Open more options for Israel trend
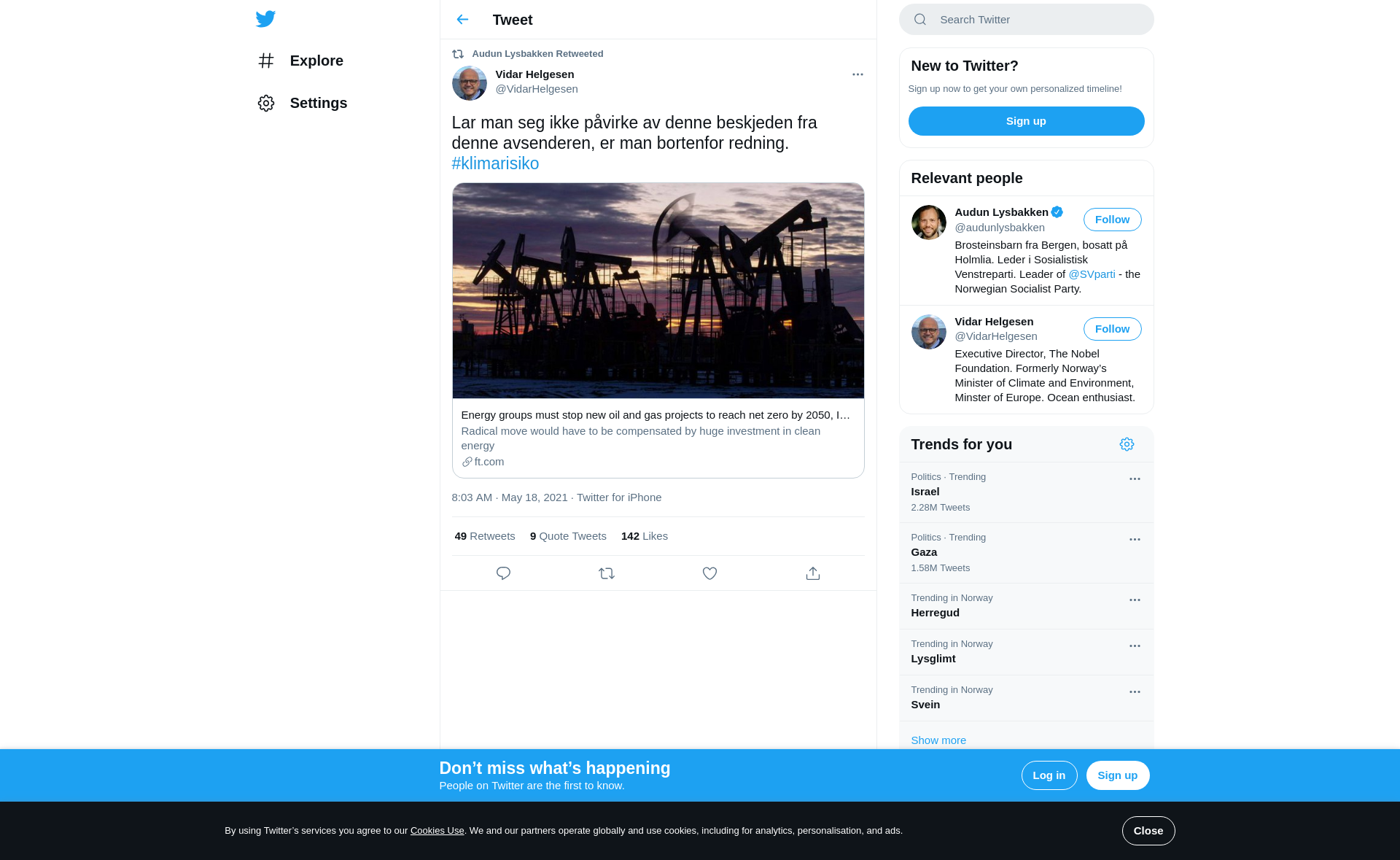Viewport: 1400px width, 860px height. pyautogui.click(x=1135, y=479)
